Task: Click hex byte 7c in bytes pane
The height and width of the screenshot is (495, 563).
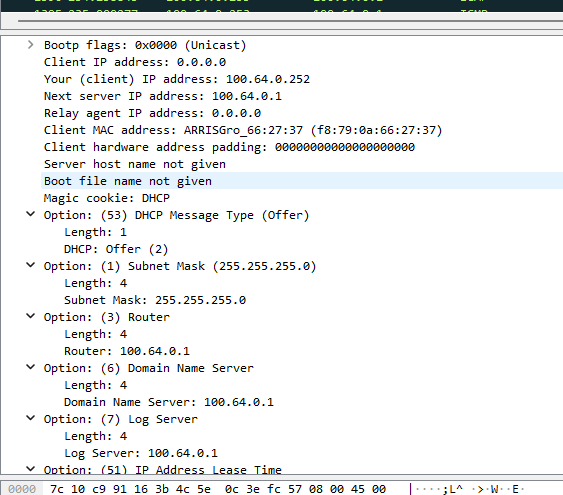Action: coord(57,489)
